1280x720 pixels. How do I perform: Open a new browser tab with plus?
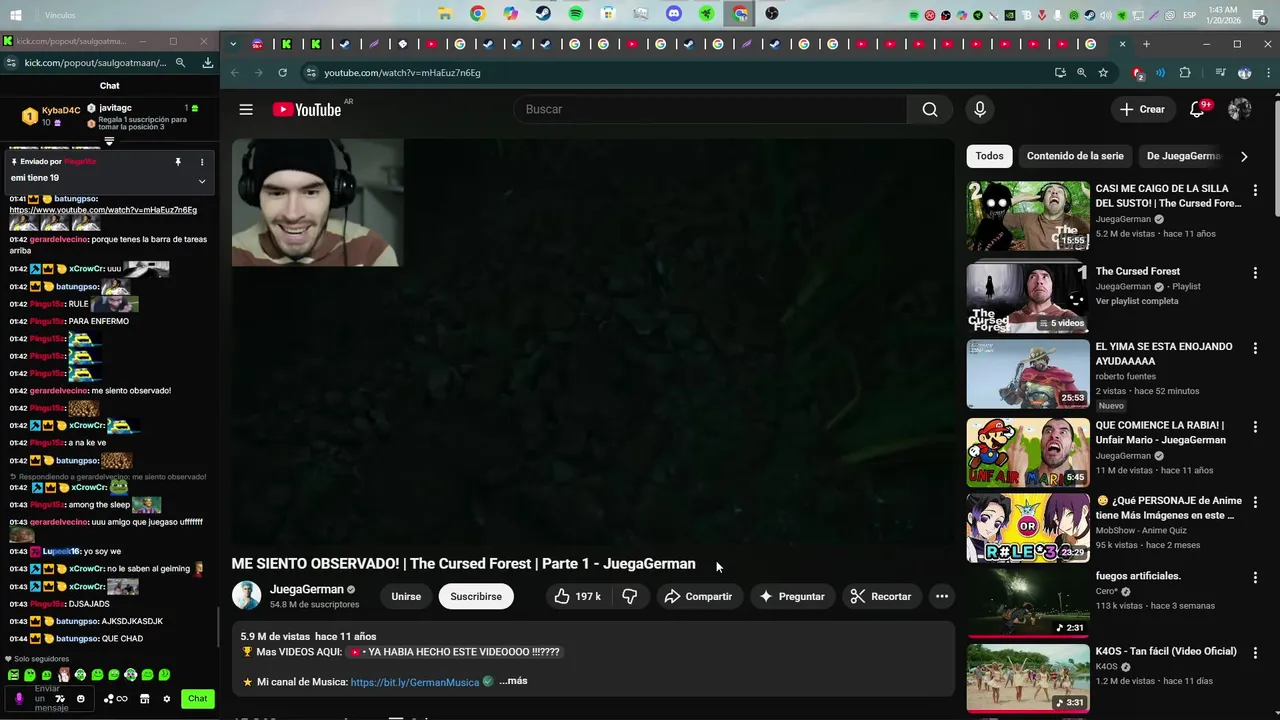[1146, 44]
